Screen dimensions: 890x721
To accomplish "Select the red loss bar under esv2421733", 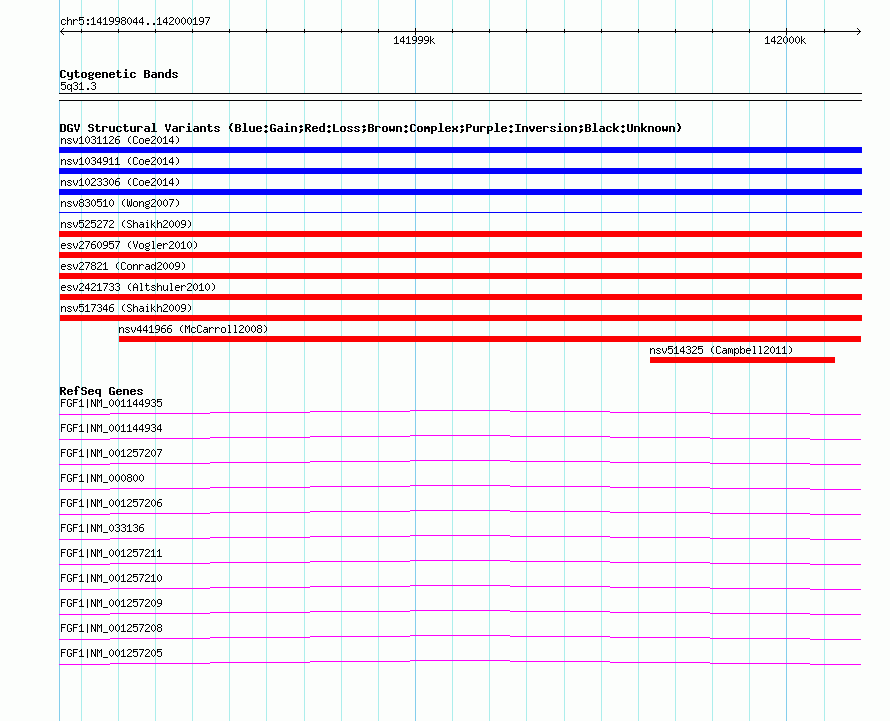I will click(x=460, y=297).
